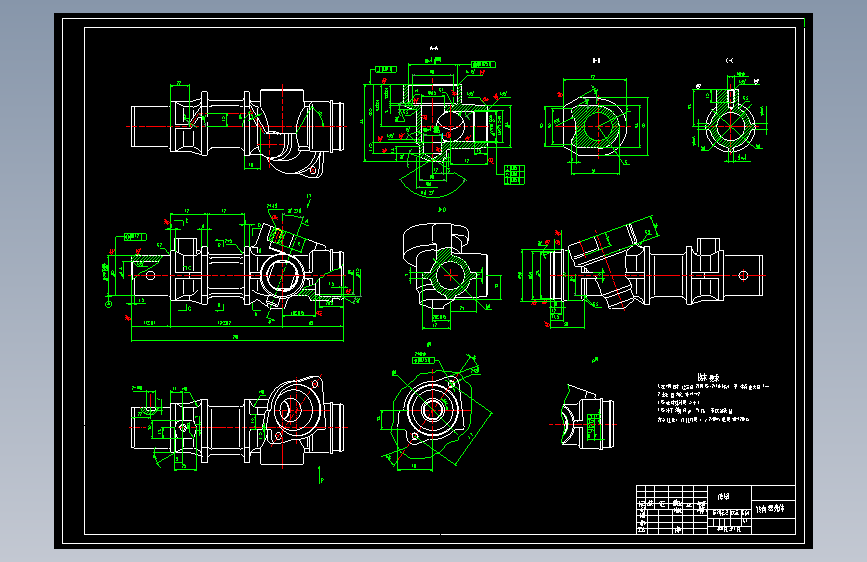Viewport: 867px width, 562px height.
Task: Click the A-A section label text
Action: [434, 48]
